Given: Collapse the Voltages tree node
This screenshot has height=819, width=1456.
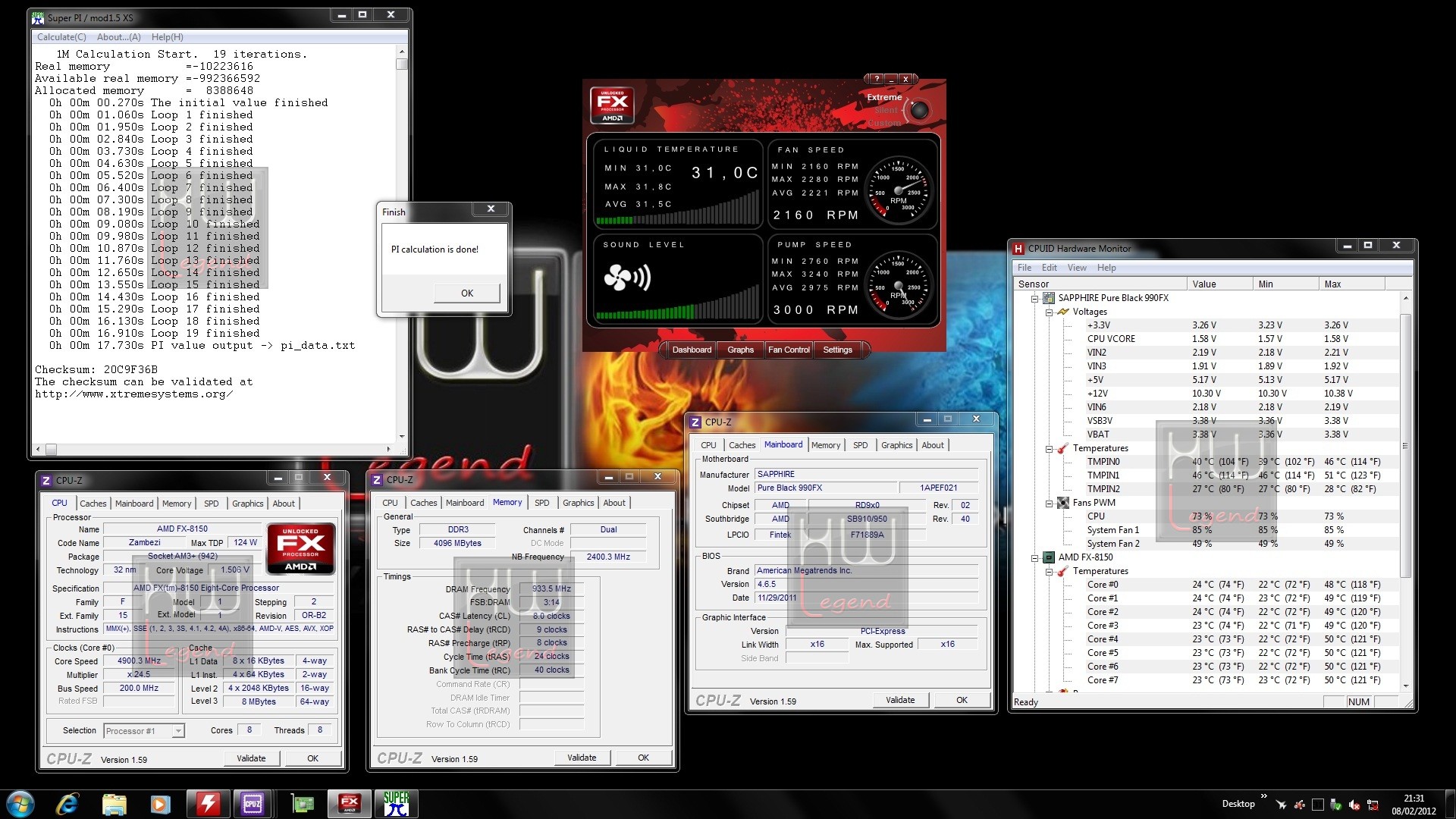Looking at the screenshot, I should coord(1049,312).
